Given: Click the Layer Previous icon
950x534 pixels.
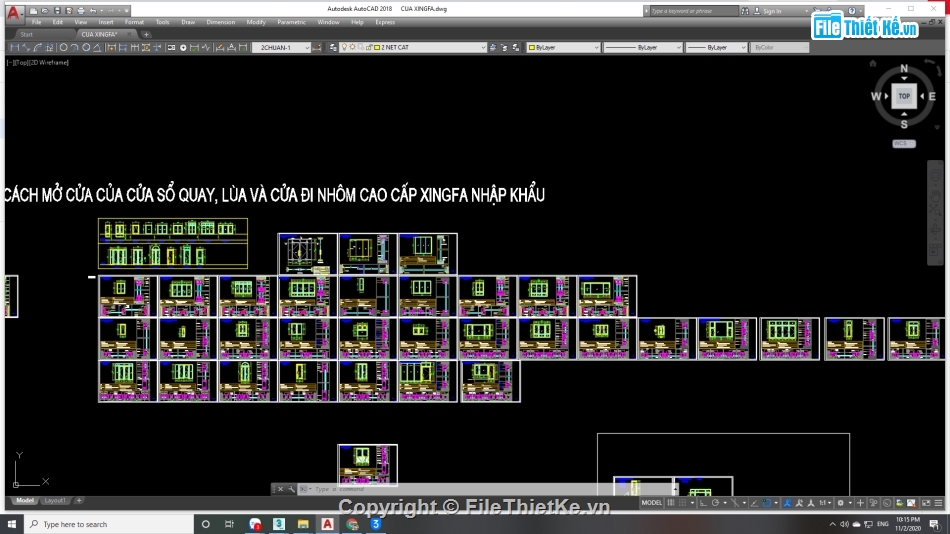Looking at the screenshot, I should click(504, 47).
